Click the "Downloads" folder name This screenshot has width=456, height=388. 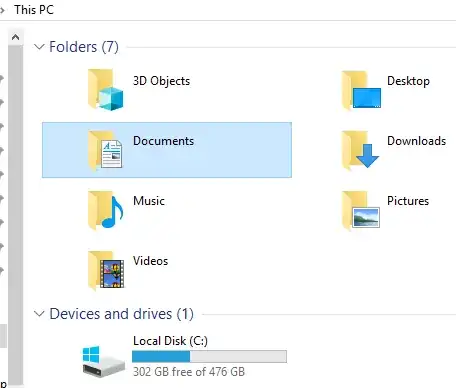pyautogui.click(x=416, y=141)
